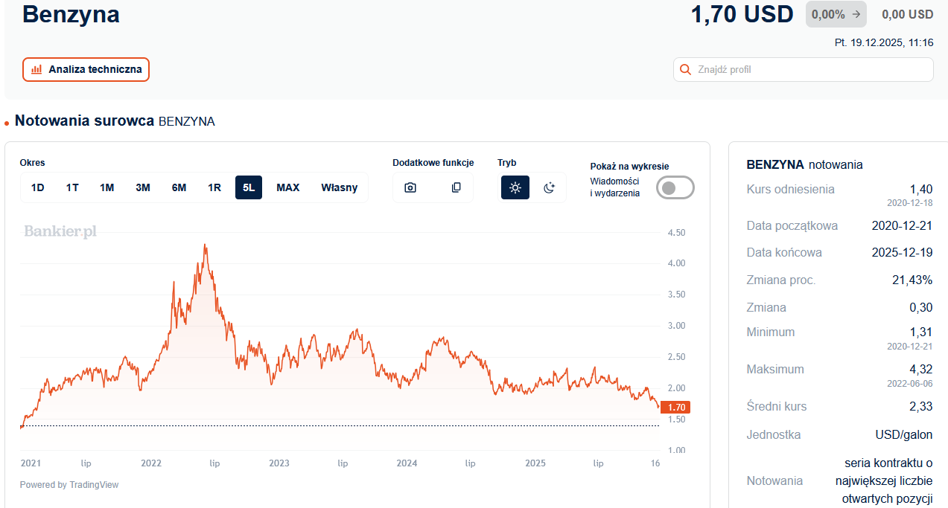Switch chart to 1R period

coord(215,187)
